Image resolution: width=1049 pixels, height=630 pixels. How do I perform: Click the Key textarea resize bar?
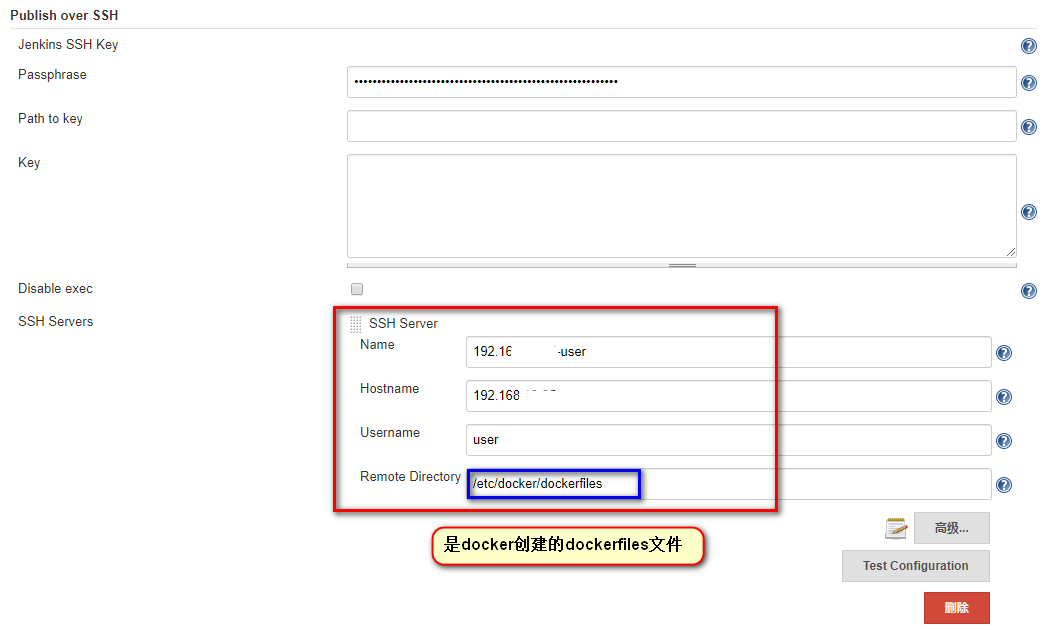(x=682, y=266)
